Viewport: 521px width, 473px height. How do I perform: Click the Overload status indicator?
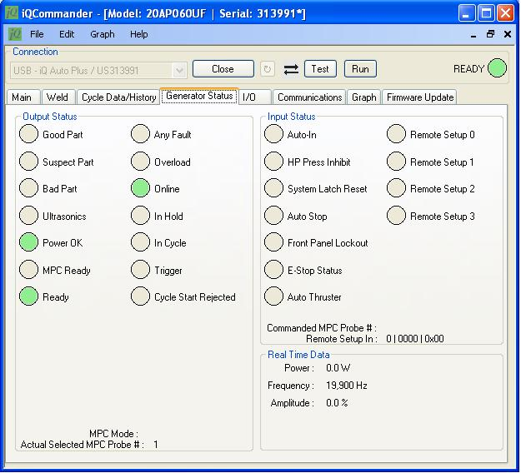coord(140,161)
